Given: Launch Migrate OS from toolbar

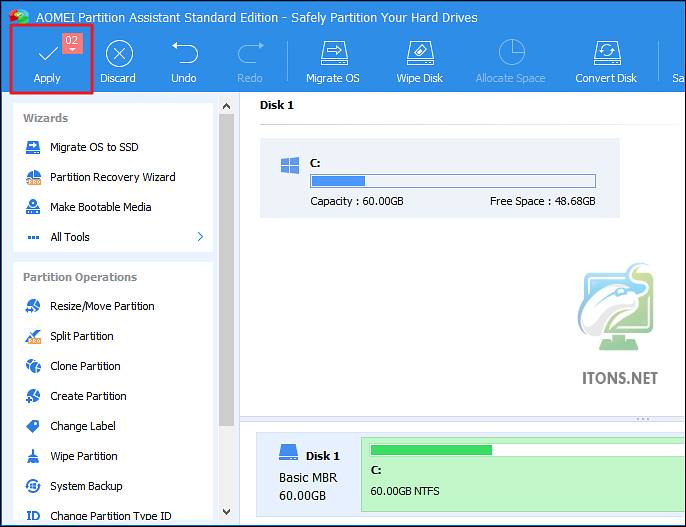Looking at the screenshot, I should click(333, 62).
